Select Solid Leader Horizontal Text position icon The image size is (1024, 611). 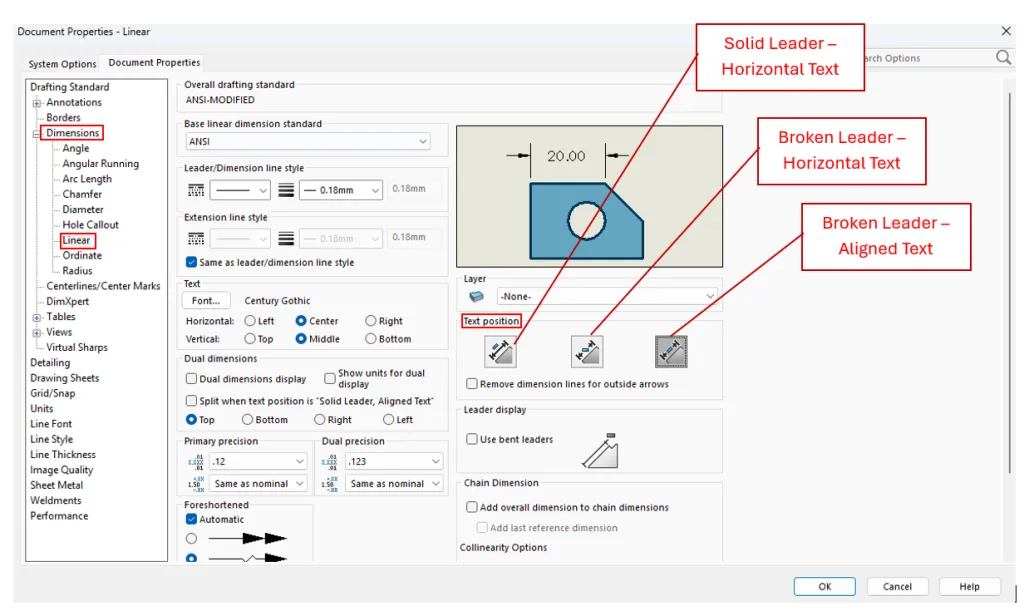[501, 352]
